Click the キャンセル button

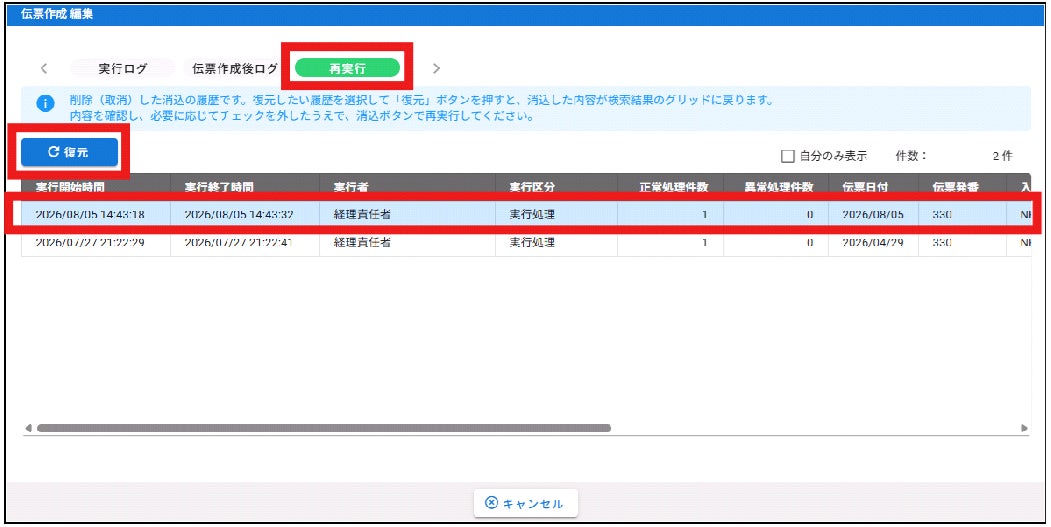(526, 504)
